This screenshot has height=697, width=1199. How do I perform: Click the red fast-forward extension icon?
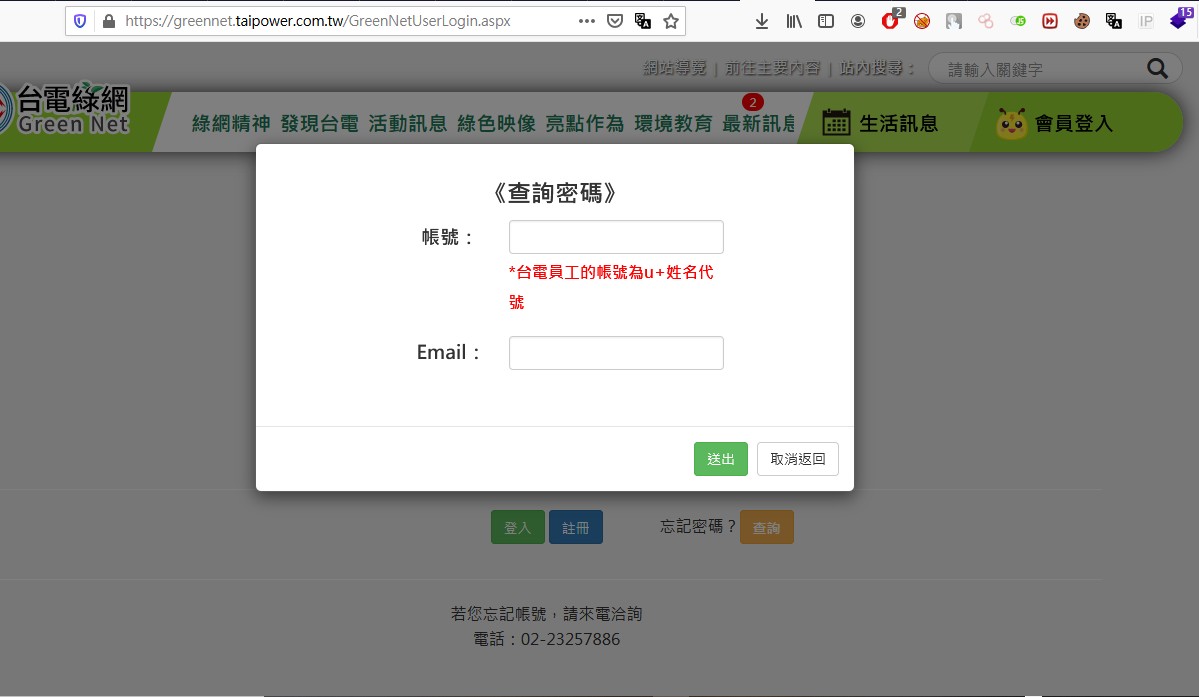click(x=1050, y=21)
